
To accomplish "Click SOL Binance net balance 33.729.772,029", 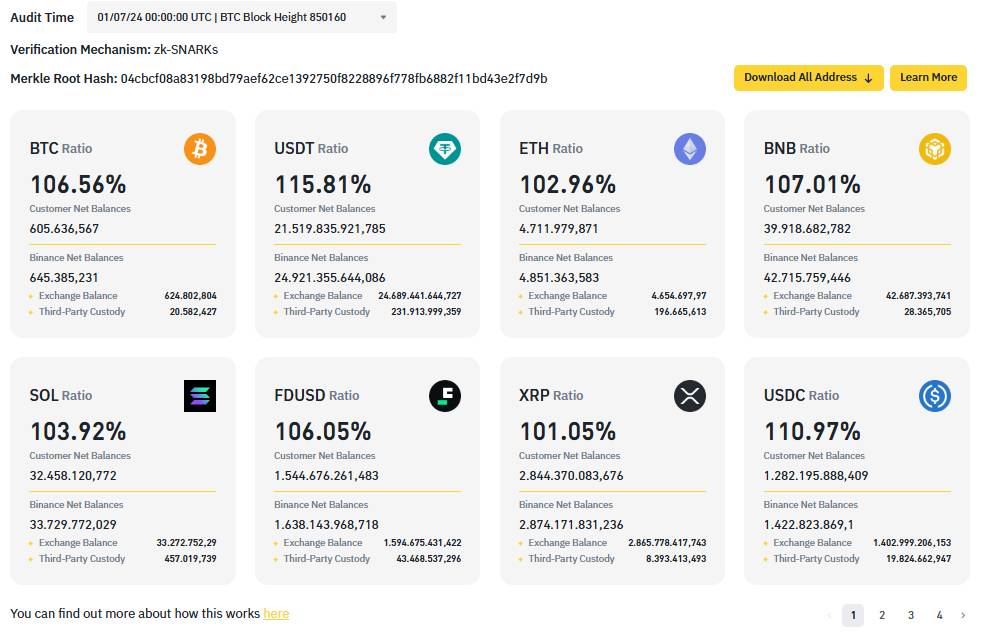I will pyautogui.click(x=73, y=525).
